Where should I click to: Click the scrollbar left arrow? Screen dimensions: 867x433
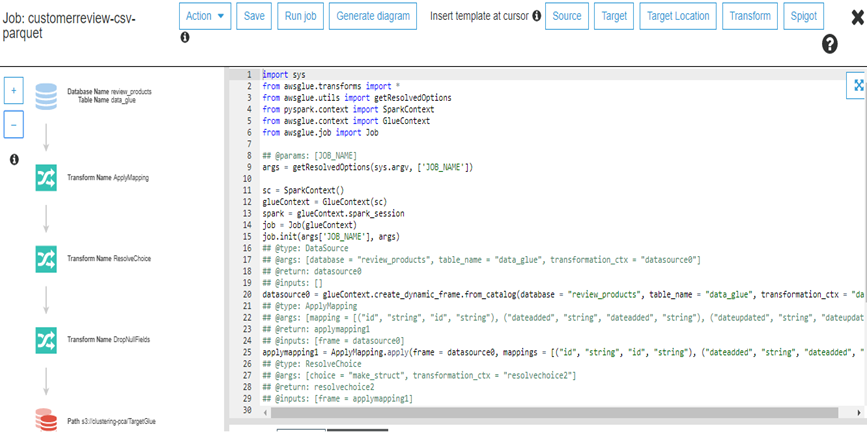(x=265, y=413)
